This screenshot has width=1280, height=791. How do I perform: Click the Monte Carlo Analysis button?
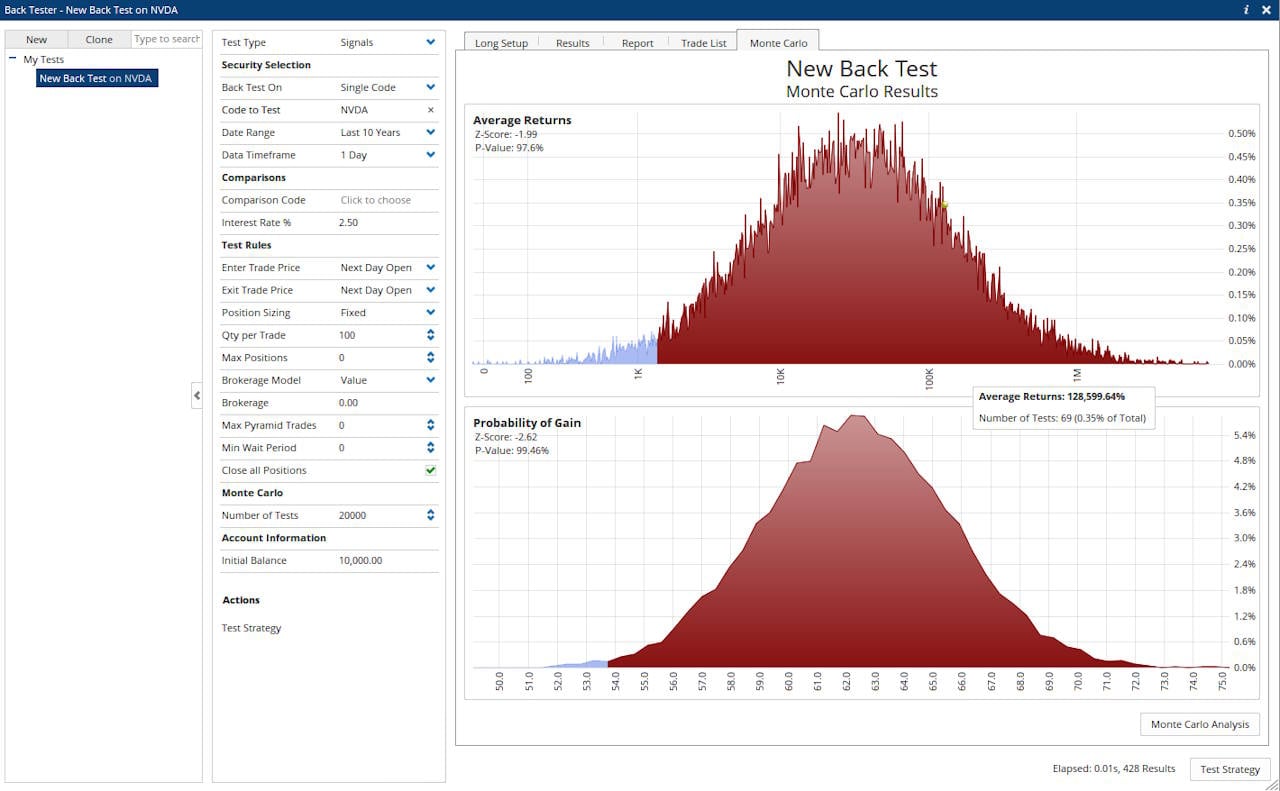point(1200,724)
